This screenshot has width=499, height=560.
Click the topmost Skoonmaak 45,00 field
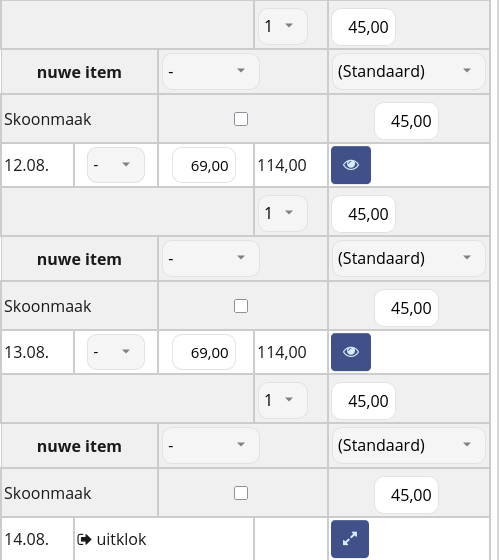coord(406,121)
